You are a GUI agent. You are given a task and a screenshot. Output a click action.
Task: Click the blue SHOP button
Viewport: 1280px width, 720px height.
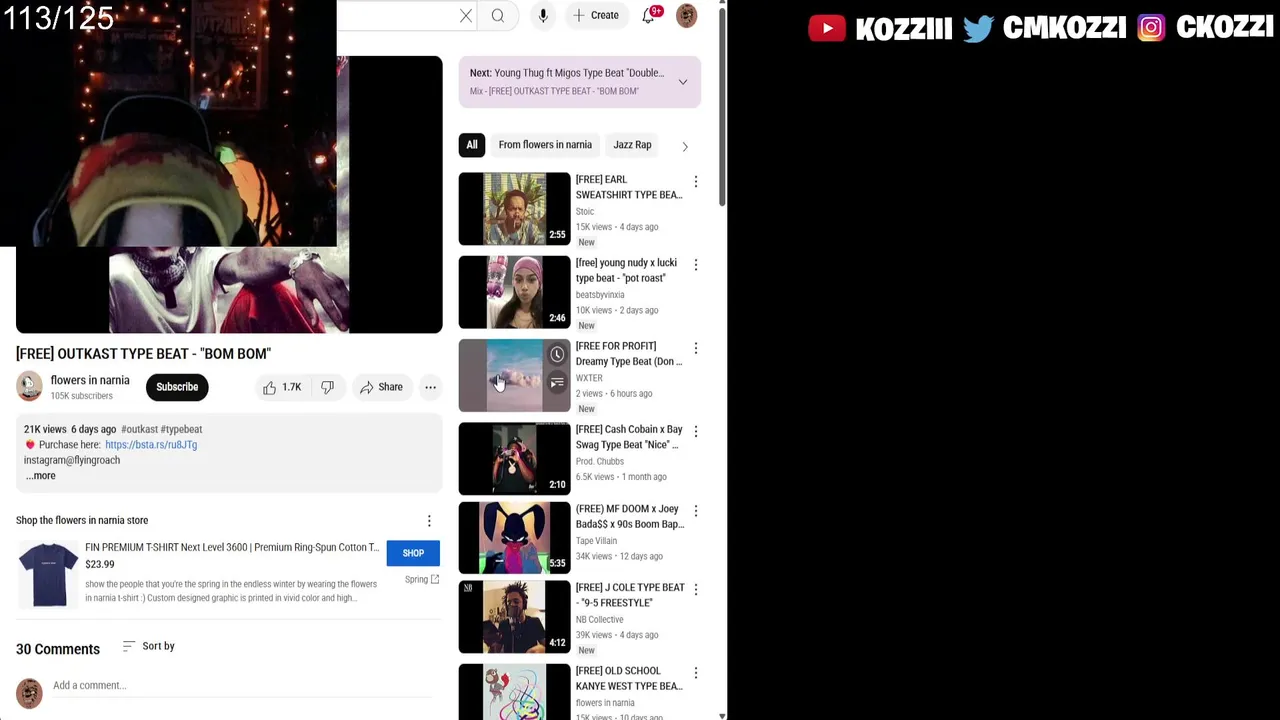click(413, 553)
